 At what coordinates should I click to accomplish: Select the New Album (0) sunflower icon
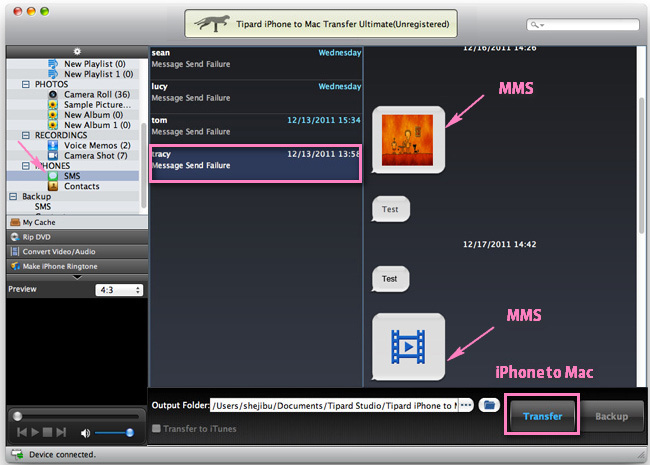coord(53,115)
